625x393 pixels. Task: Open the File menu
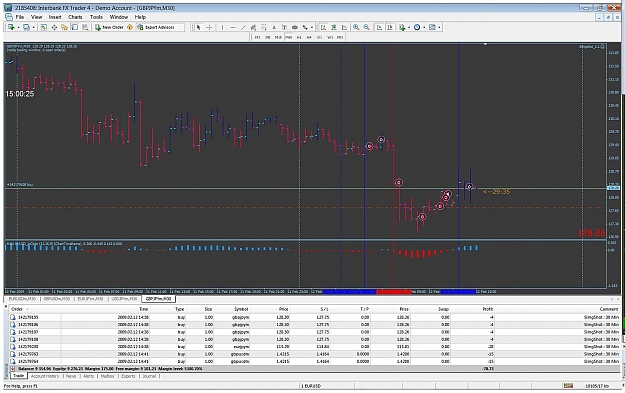point(20,17)
